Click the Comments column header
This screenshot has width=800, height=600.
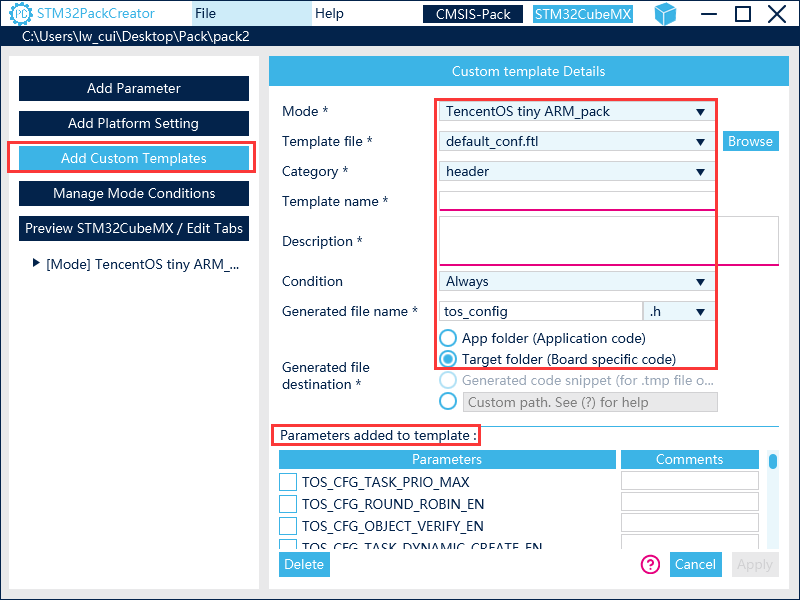[x=690, y=459]
